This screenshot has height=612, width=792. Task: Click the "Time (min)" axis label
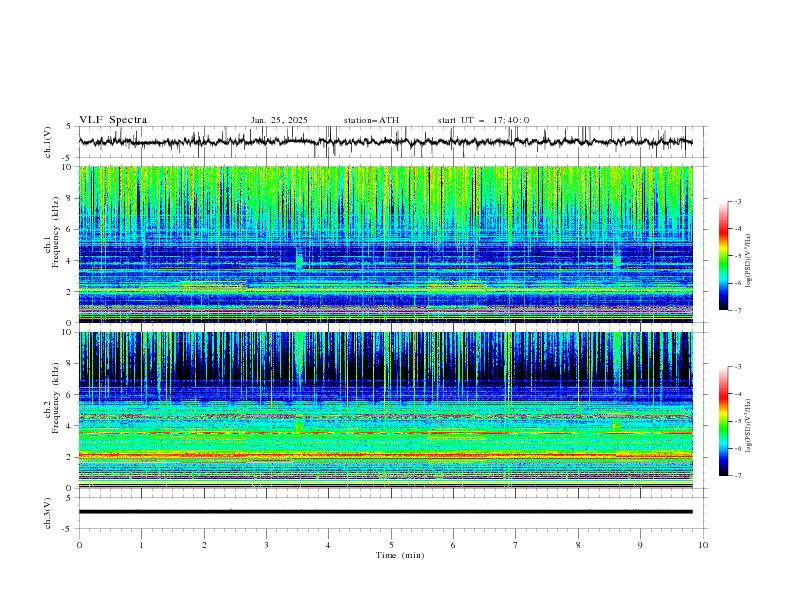400,555
